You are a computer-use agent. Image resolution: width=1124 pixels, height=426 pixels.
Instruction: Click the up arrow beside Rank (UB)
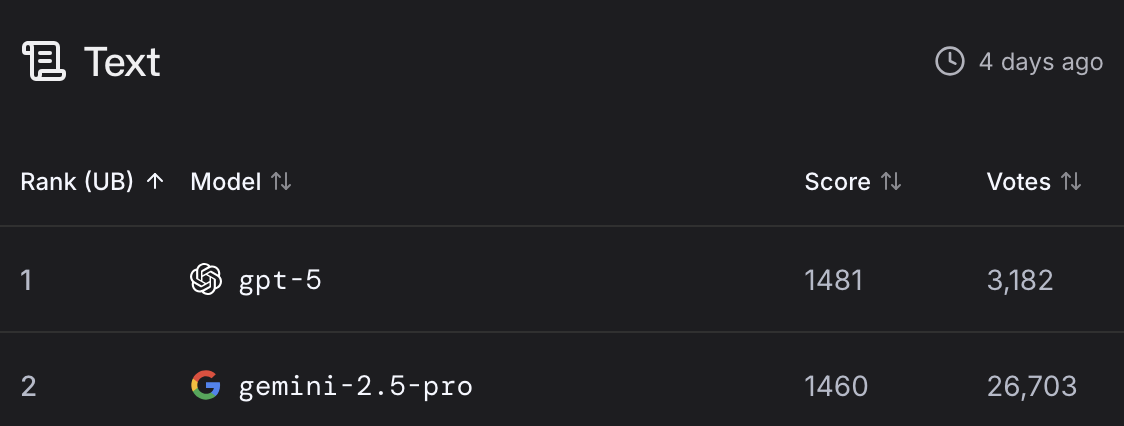154,182
